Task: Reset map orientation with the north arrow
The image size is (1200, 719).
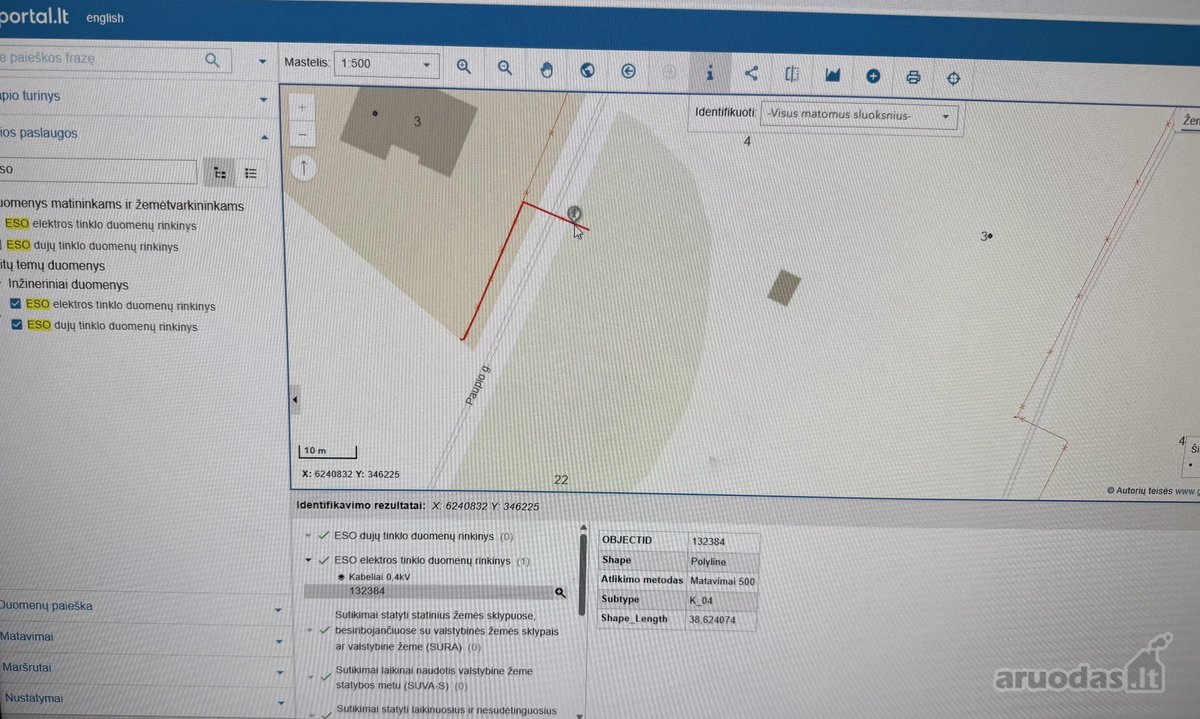Action: (x=304, y=168)
